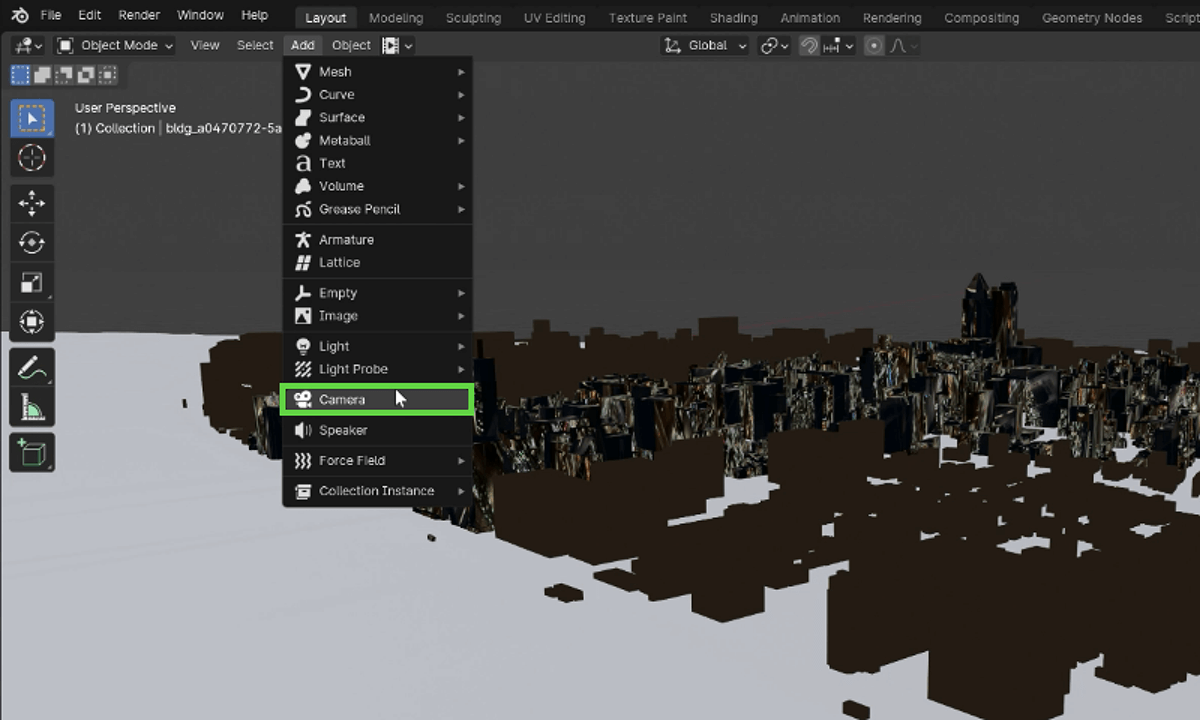The width and height of the screenshot is (1200, 720).
Task: Open the Render menu
Action: 139,16
